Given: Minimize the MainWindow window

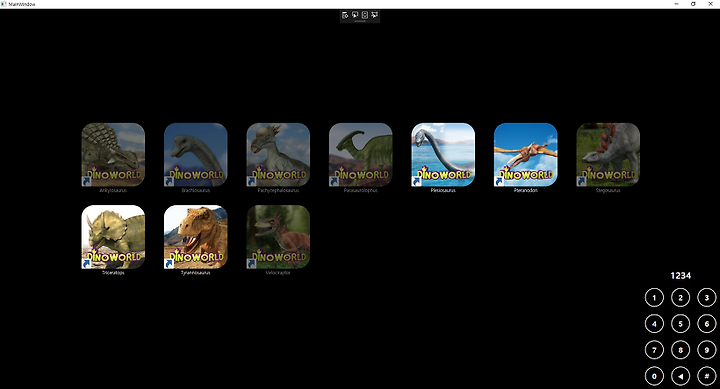Looking at the screenshot, I should tap(676, 4).
